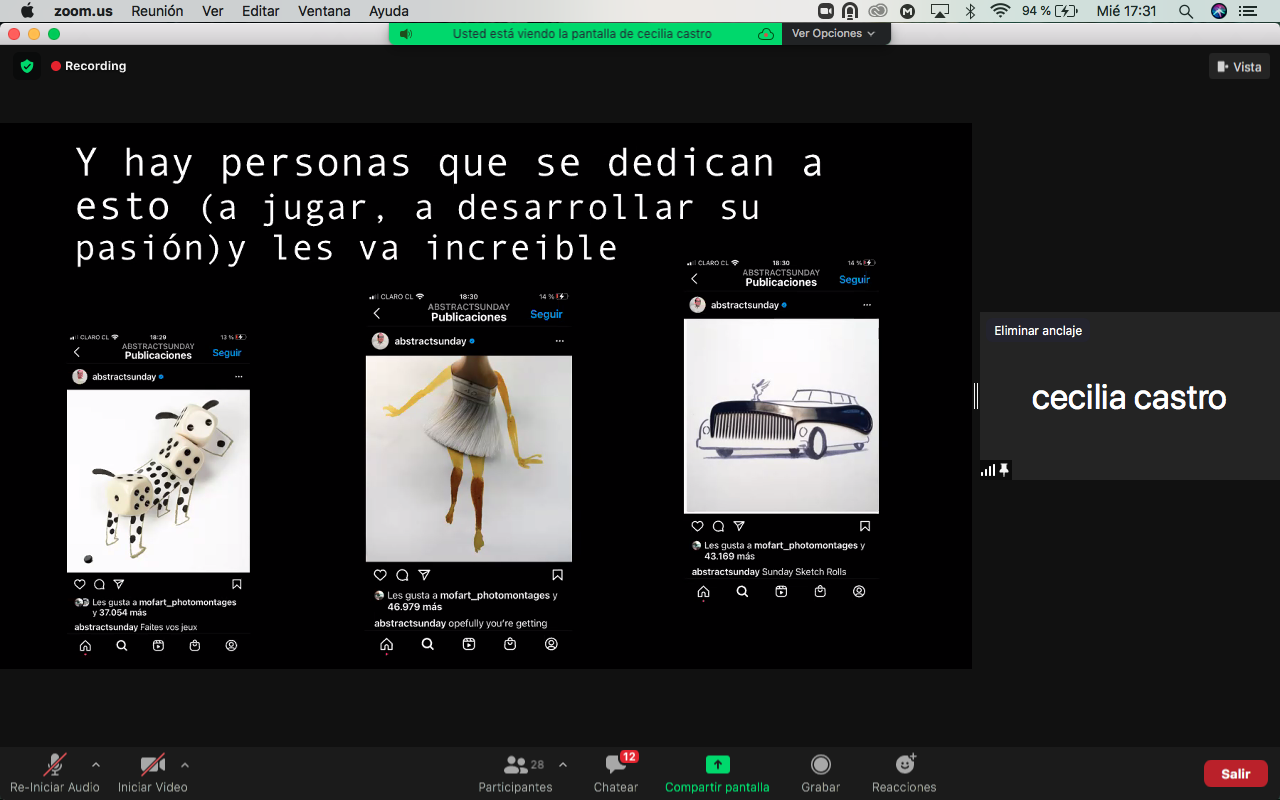The width and height of the screenshot is (1280, 800).
Task: Click the Grabar record button
Action: tap(820, 772)
